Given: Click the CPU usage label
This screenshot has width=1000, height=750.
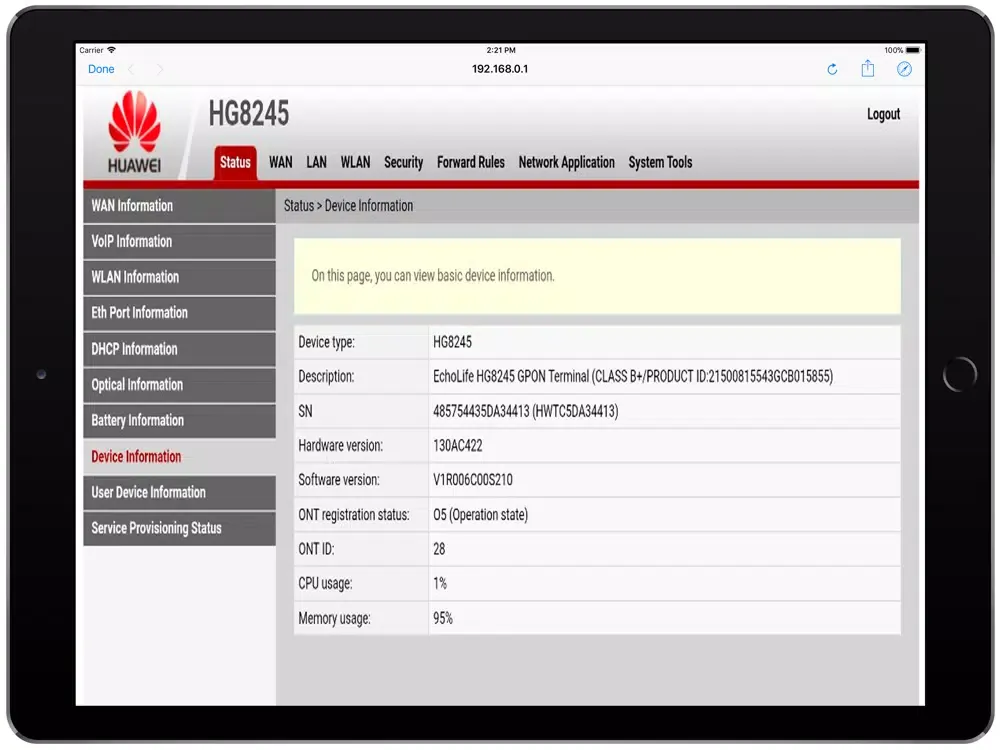Looking at the screenshot, I should (325, 584).
